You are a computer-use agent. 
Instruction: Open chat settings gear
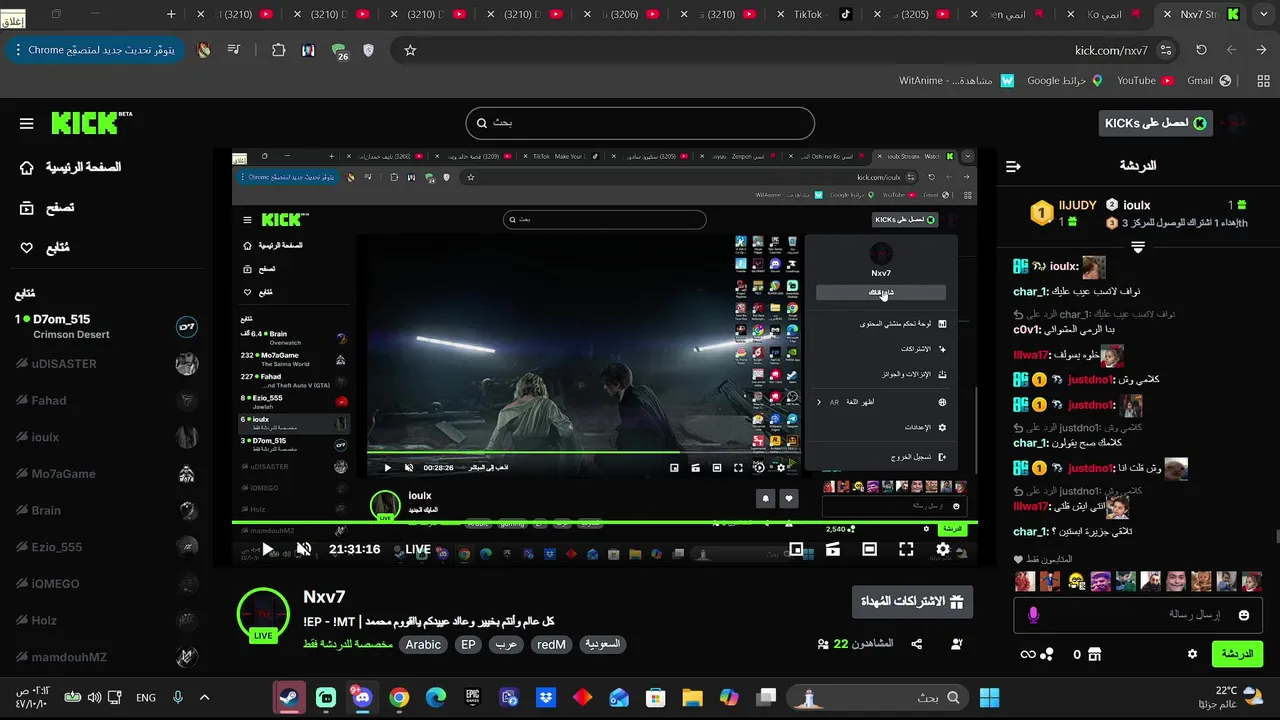(1192, 654)
